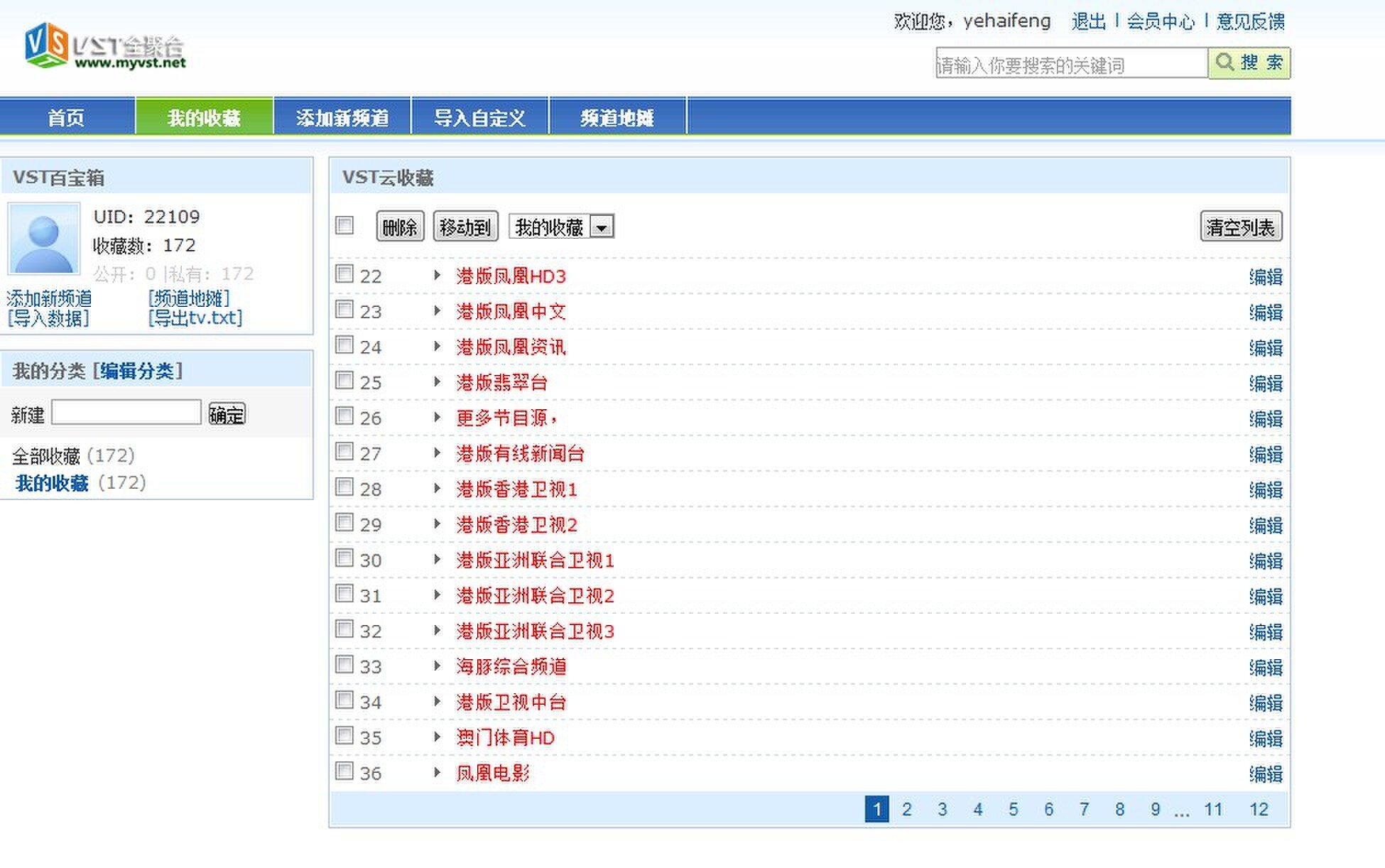Open channel 港版亚洲联合卫视1
The height and width of the screenshot is (868, 1385).
pos(535,560)
